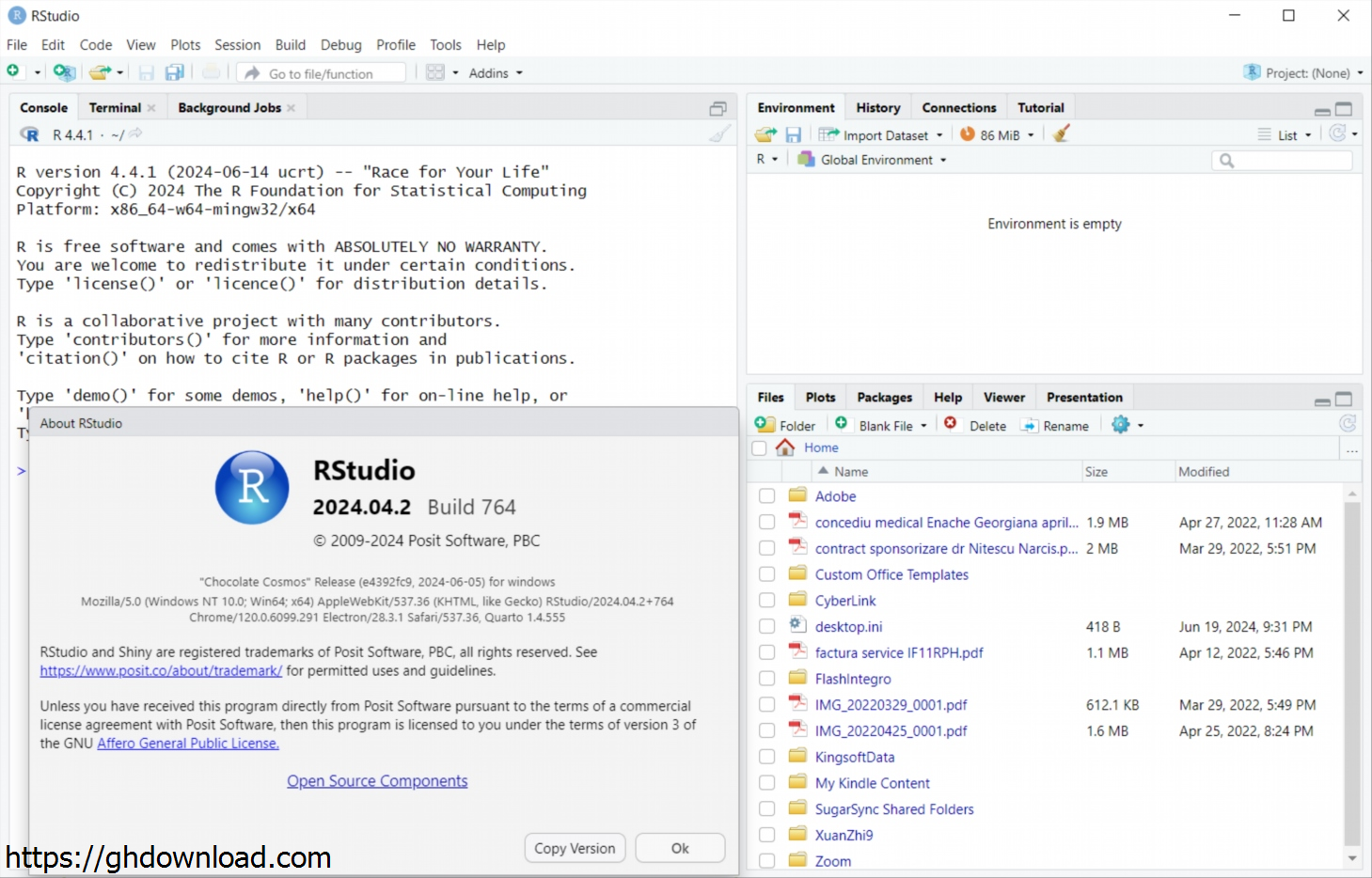Open the Adobe folder link

[835, 496]
